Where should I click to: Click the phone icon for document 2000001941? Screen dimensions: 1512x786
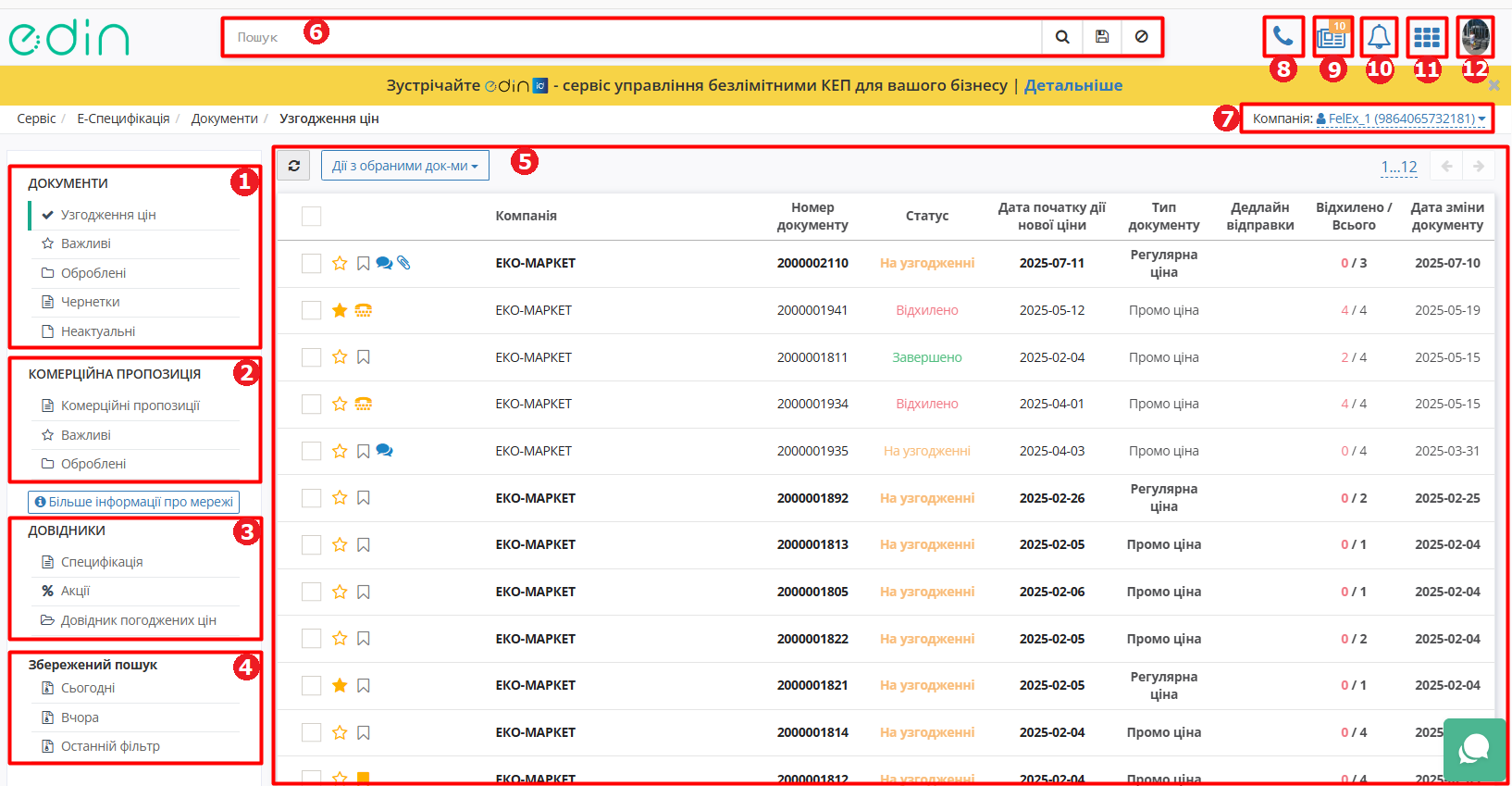(364, 310)
